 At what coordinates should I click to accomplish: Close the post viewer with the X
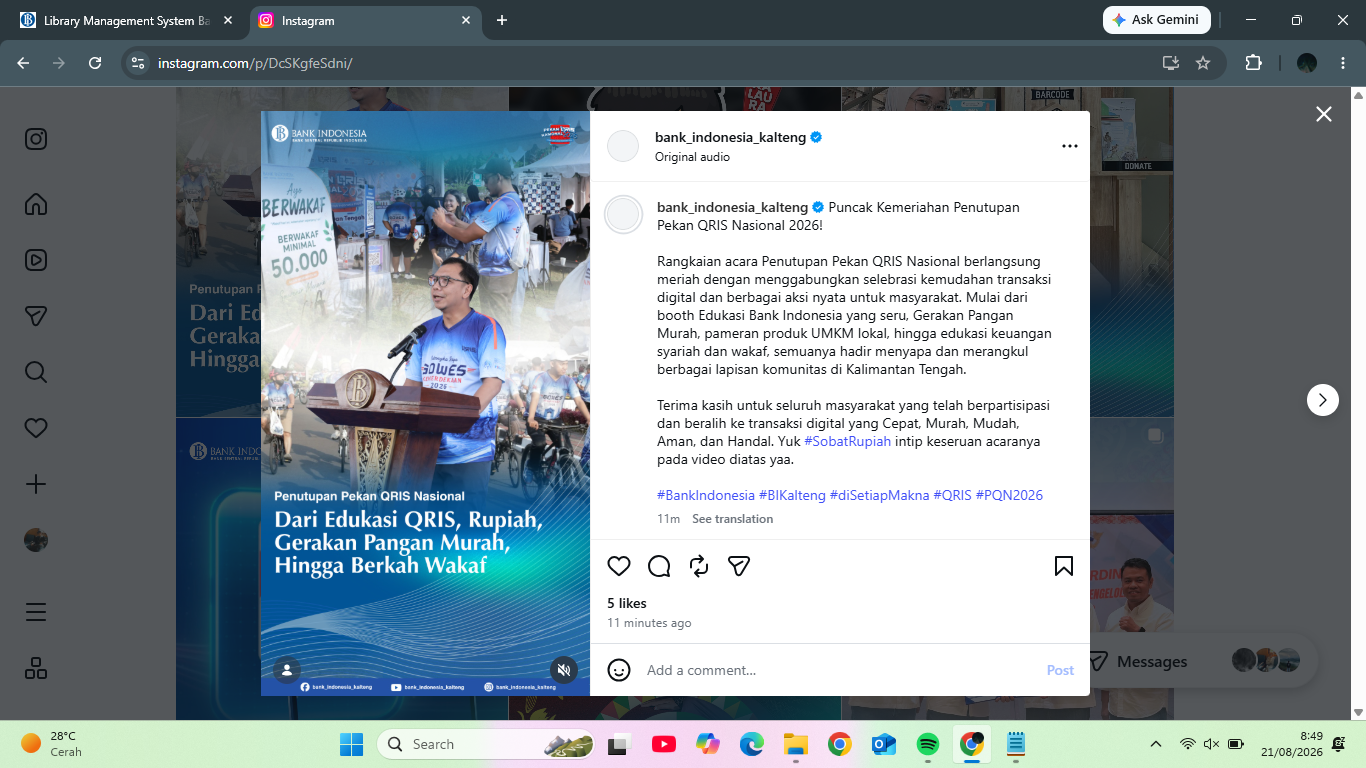coord(1324,114)
